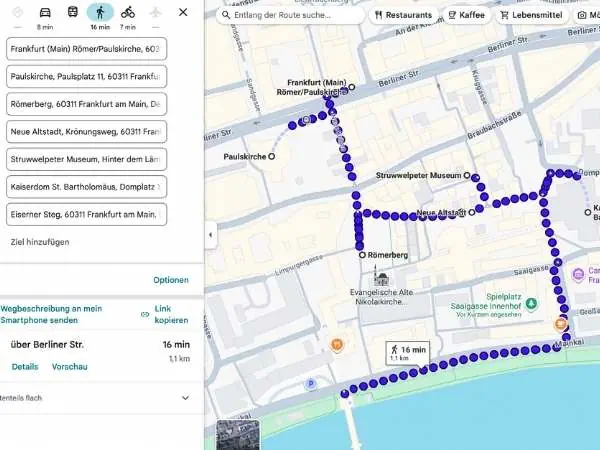
Task: Close the directions panel
Action: click(183, 12)
